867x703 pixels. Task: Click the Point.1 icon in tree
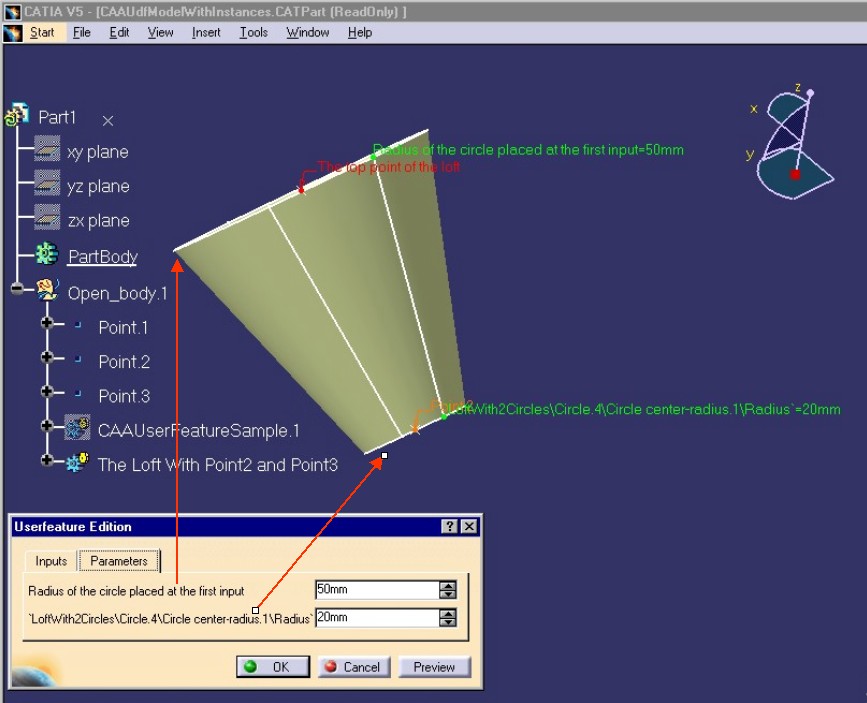(x=78, y=325)
